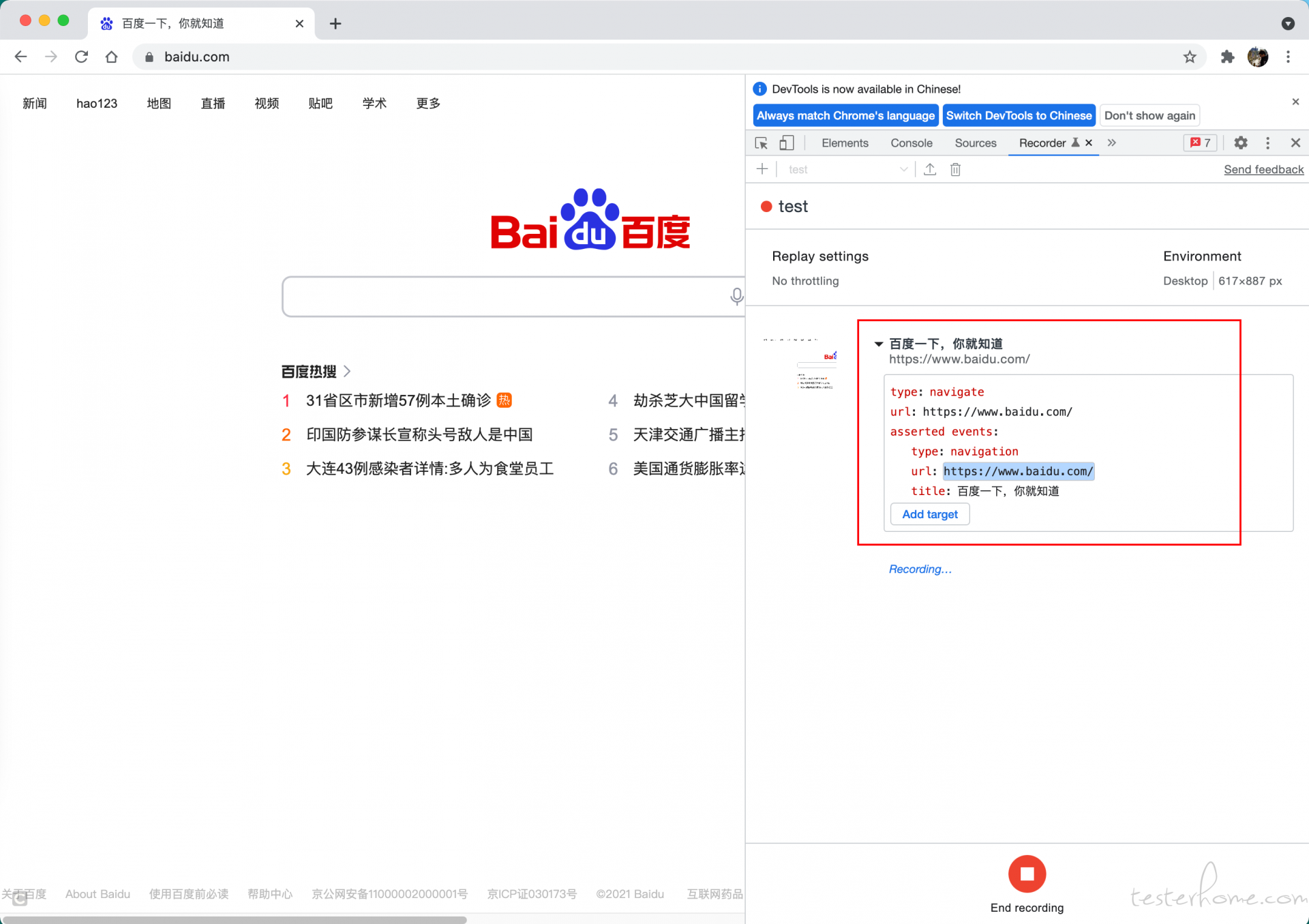Switch to the Sources tab
Image resolution: width=1309 pixels, height=924 pixels.
point(975,143)
